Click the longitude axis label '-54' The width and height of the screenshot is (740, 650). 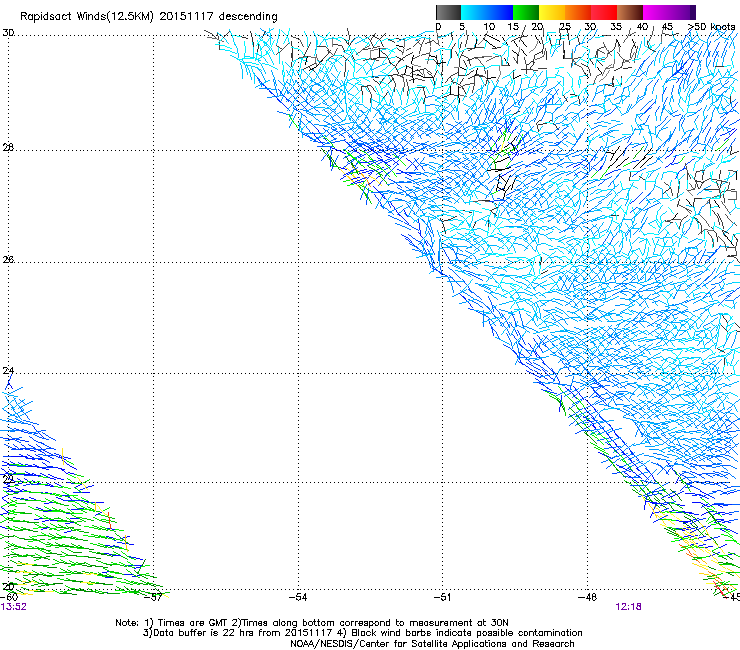[298, 597]
